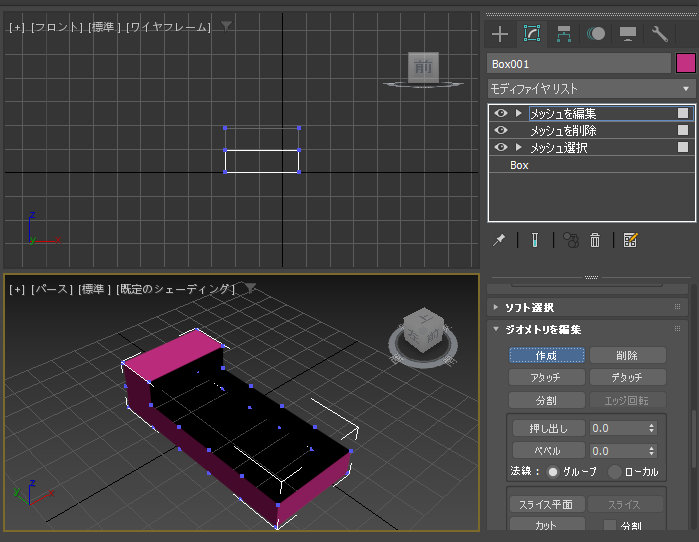Image resolution: width=699 pixels, height=542 pixels.
Task: Click the Pin Stack pushpin icon
Action: 499,240
